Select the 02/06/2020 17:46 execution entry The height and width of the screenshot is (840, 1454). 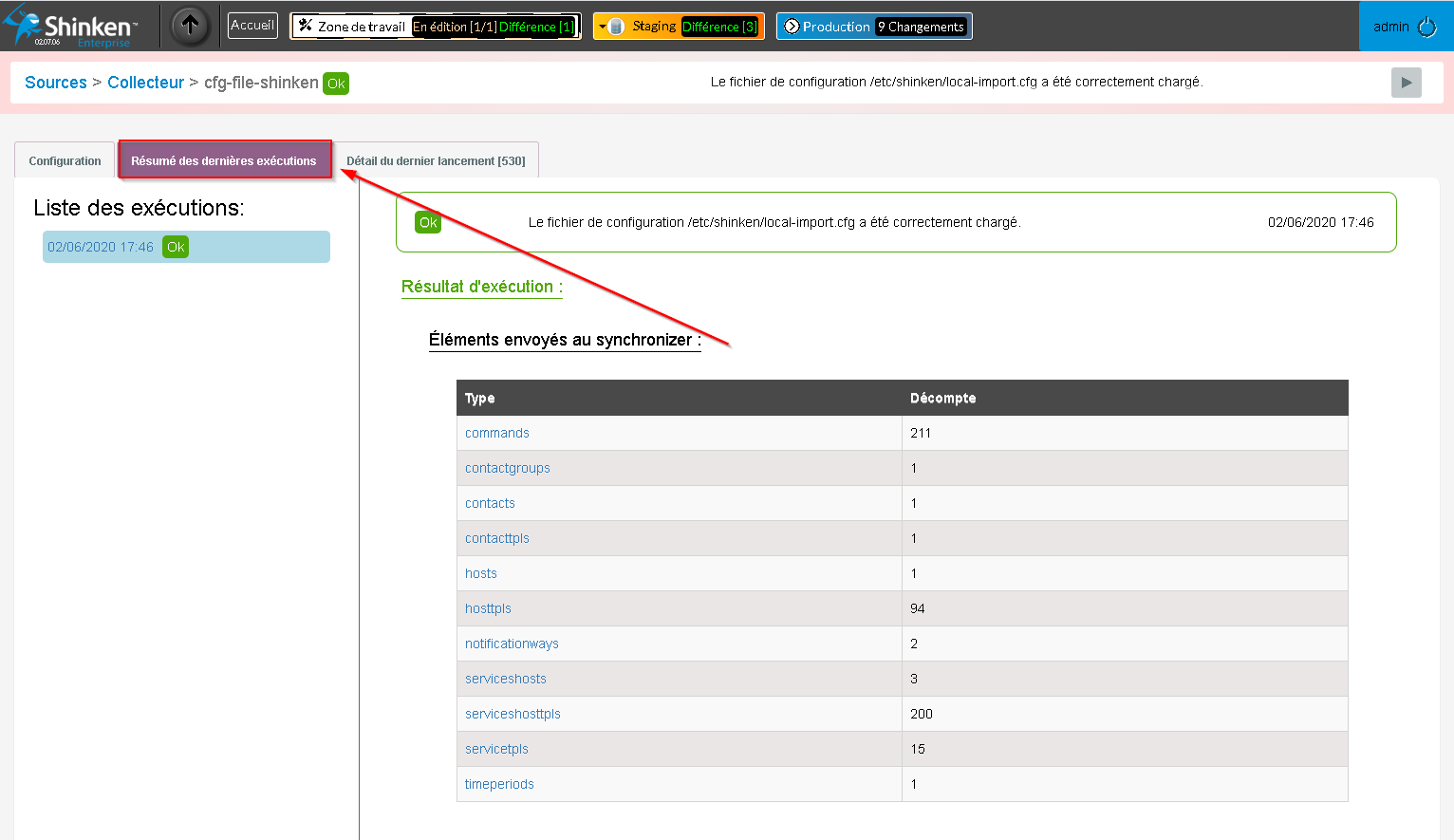(101, 247)
